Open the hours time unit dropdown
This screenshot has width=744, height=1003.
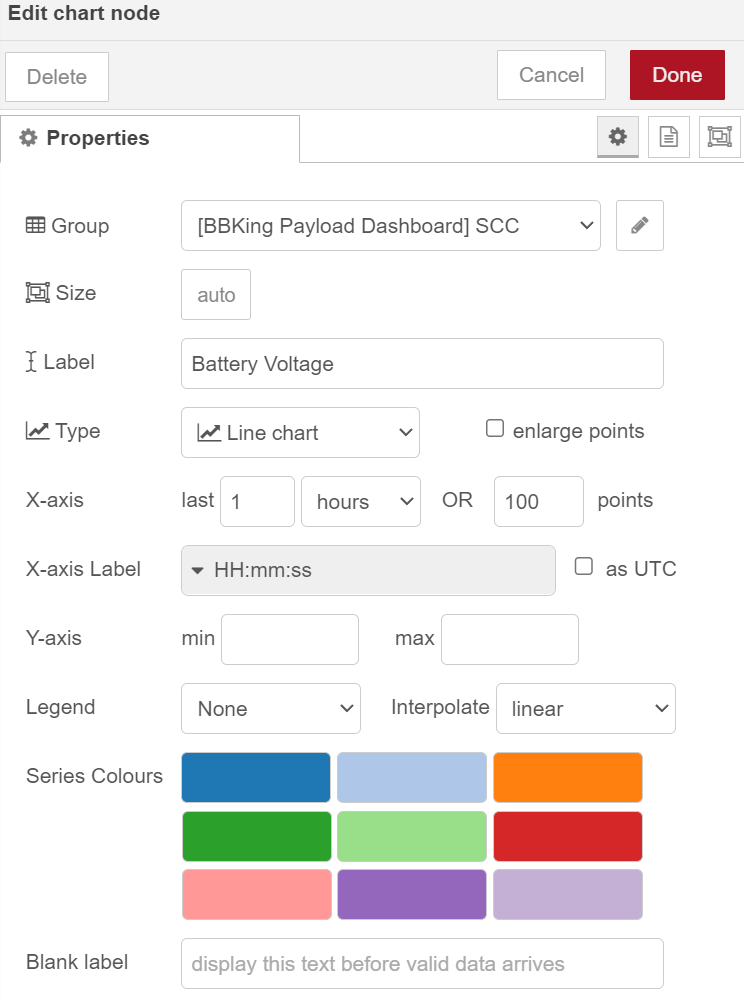coord(360,502)
